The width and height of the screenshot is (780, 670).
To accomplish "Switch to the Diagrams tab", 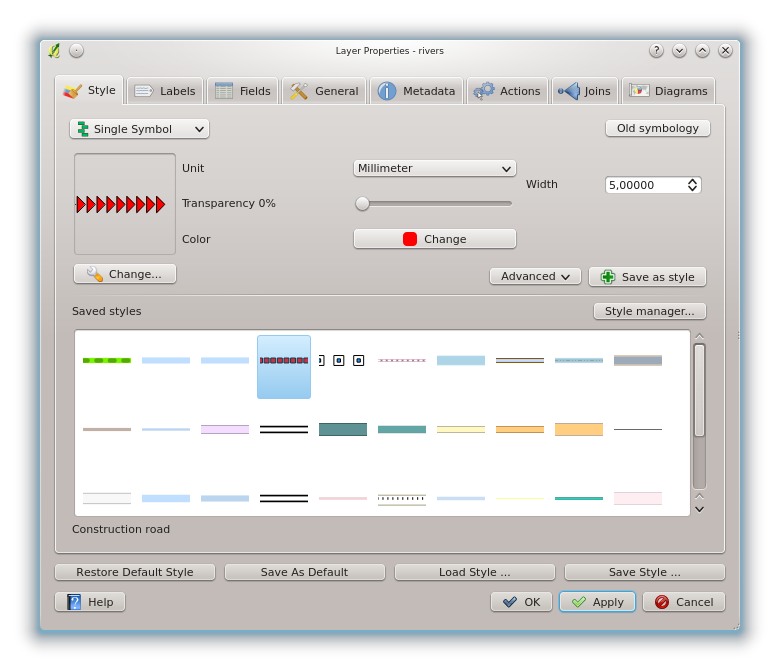I will [x=668, y=91].
